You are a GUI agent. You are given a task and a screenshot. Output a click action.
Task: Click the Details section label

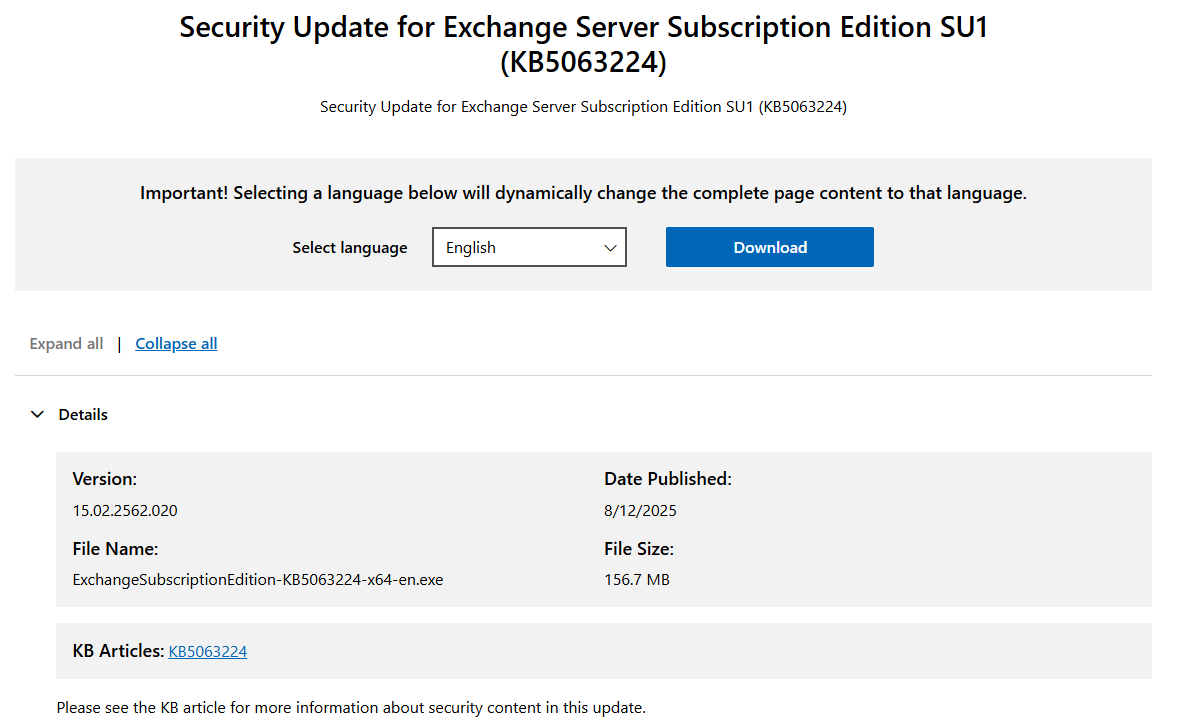point(83,414)
